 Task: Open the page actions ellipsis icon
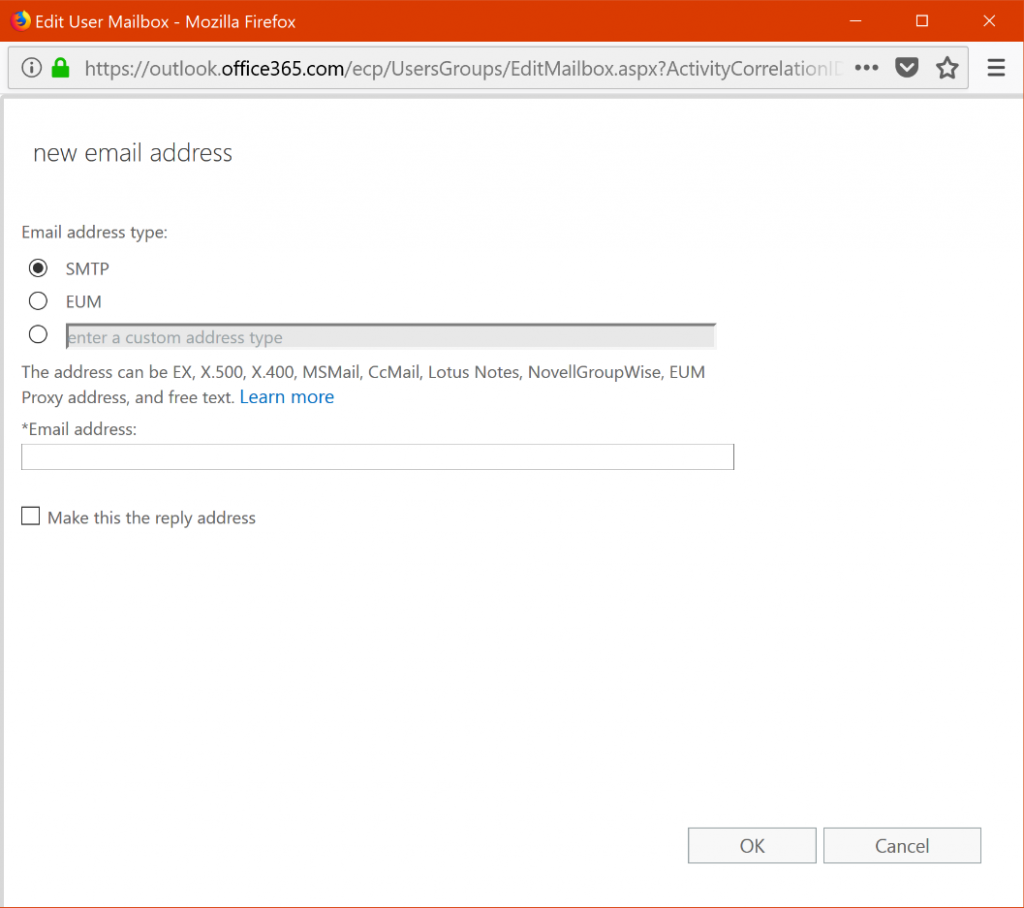866,67
